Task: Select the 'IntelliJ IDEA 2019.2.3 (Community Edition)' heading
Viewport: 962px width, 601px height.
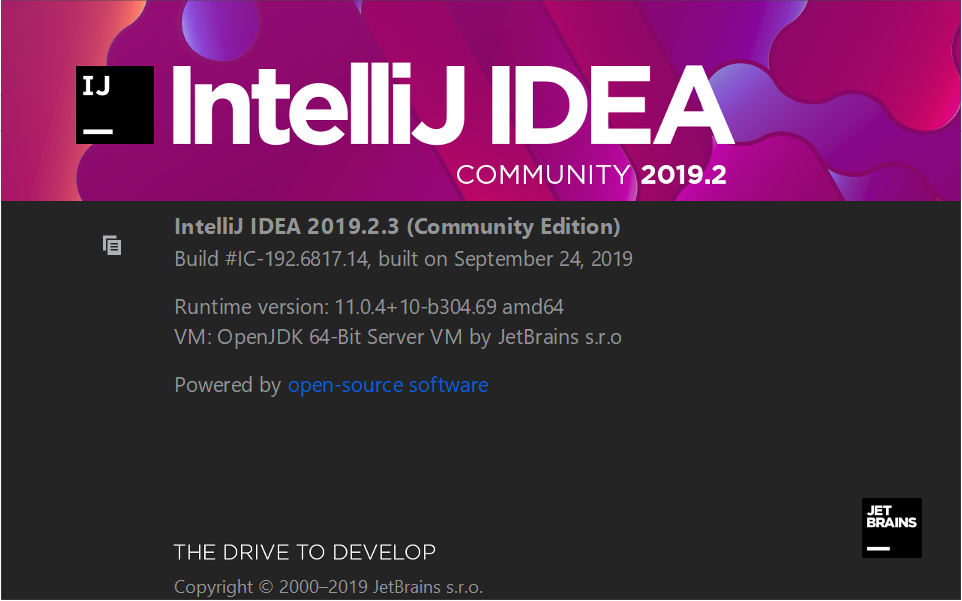Action: [x=397, y=226]
